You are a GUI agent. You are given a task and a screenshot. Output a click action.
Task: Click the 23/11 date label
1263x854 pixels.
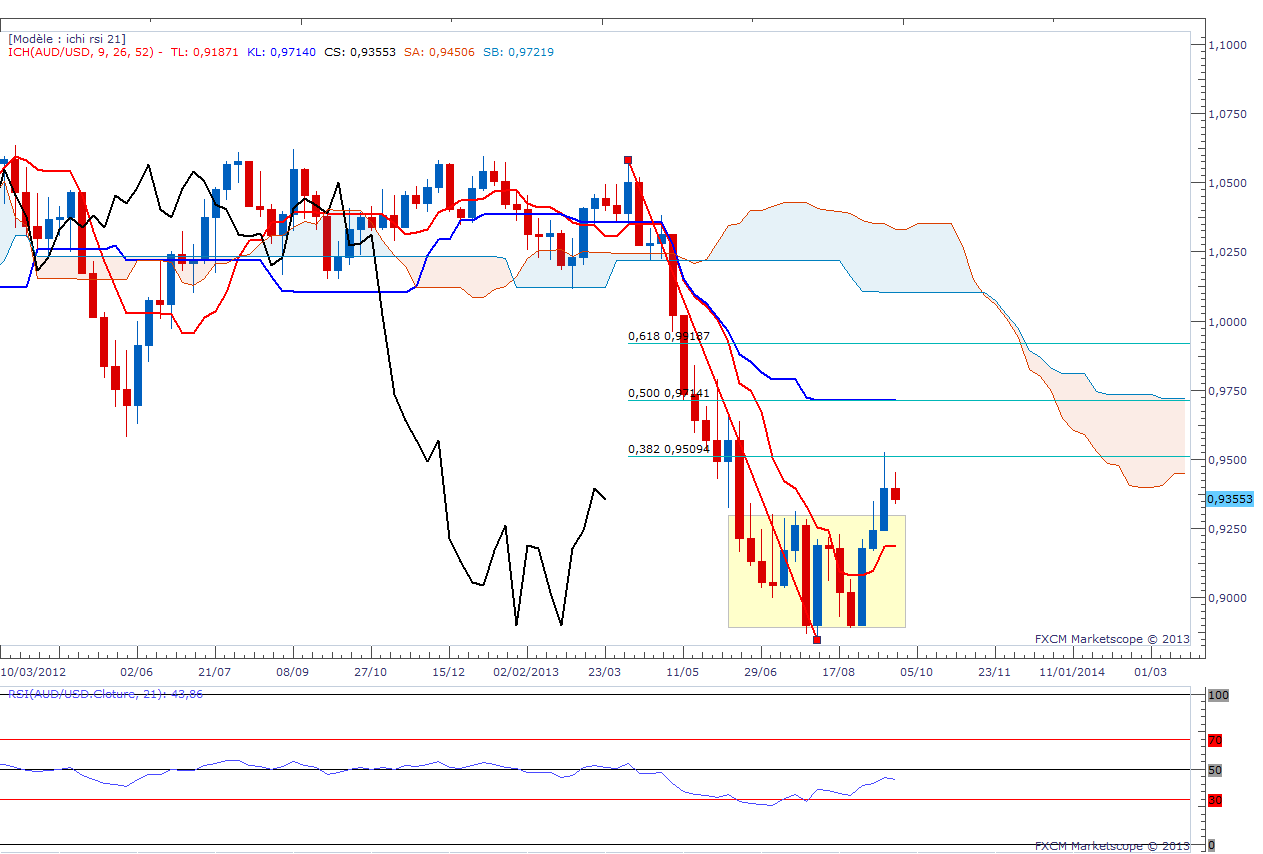click(995, 672)
